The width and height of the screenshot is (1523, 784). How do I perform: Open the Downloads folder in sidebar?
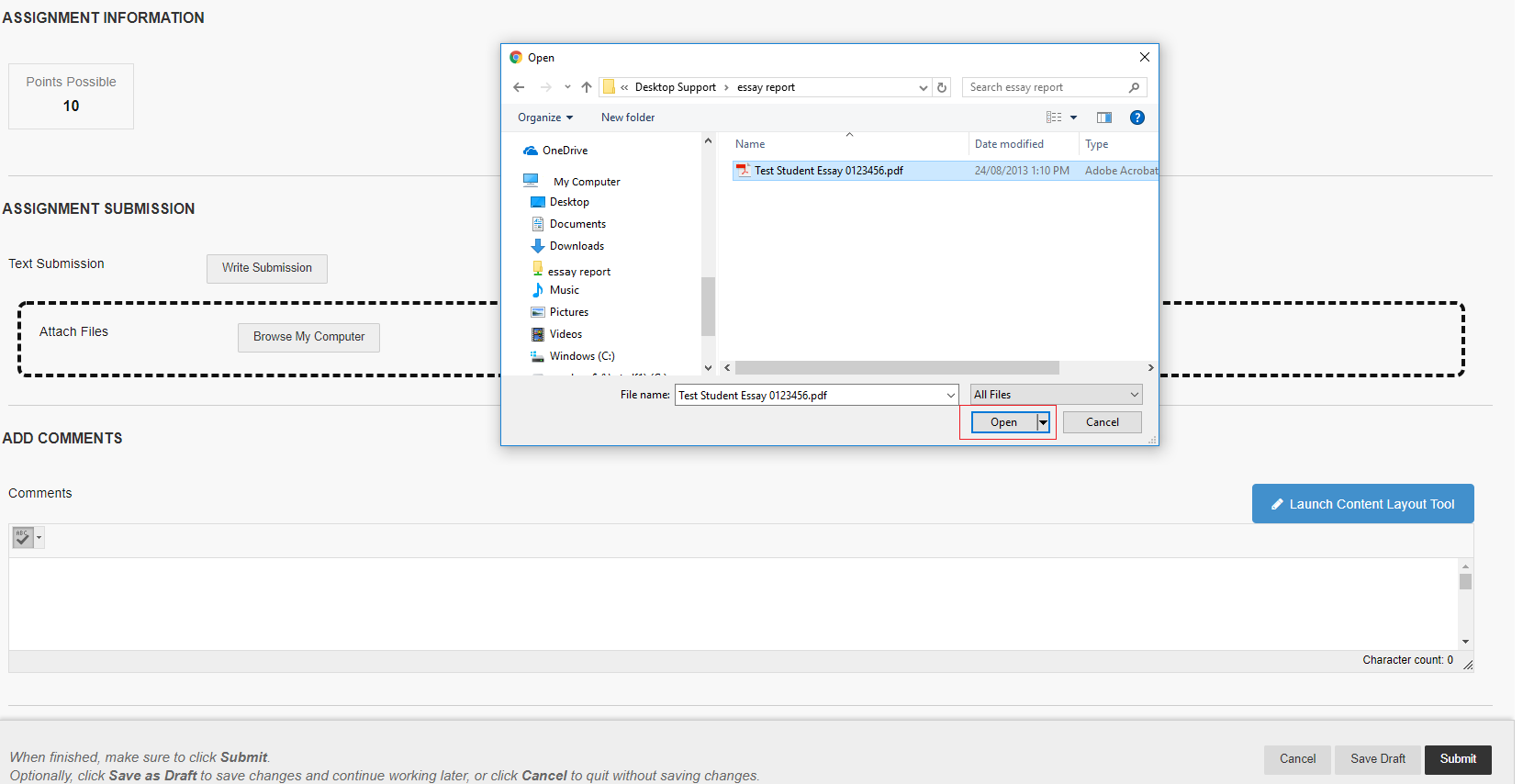coord(576,246)
